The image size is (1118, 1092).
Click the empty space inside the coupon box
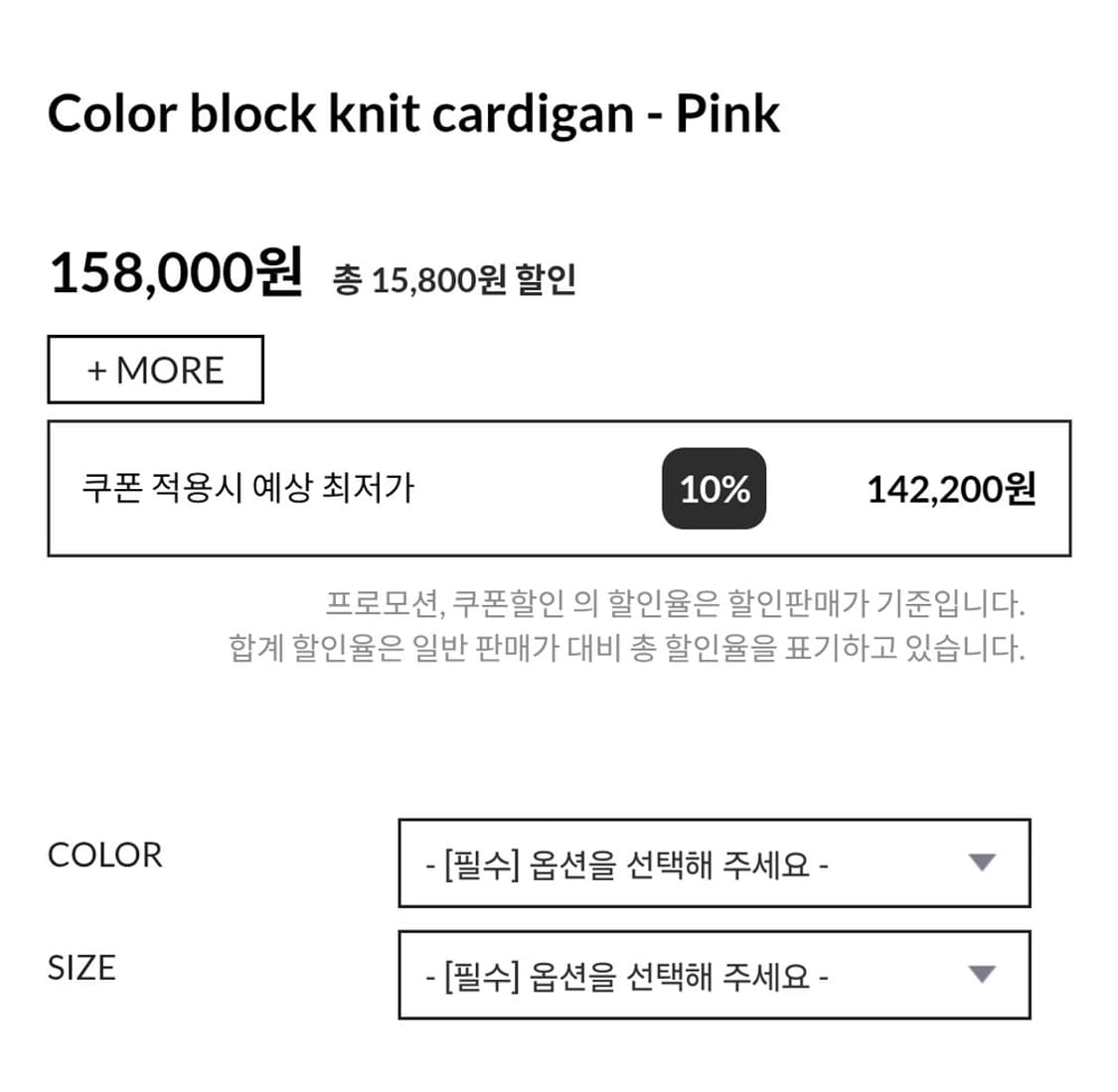(x=537, y=489)
